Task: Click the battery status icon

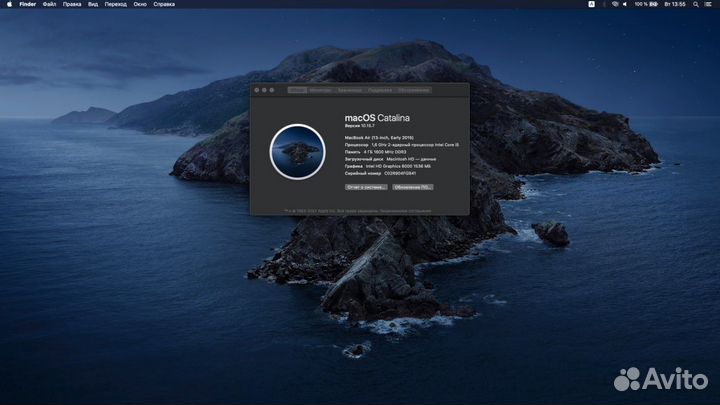Action: coord(653,4)
